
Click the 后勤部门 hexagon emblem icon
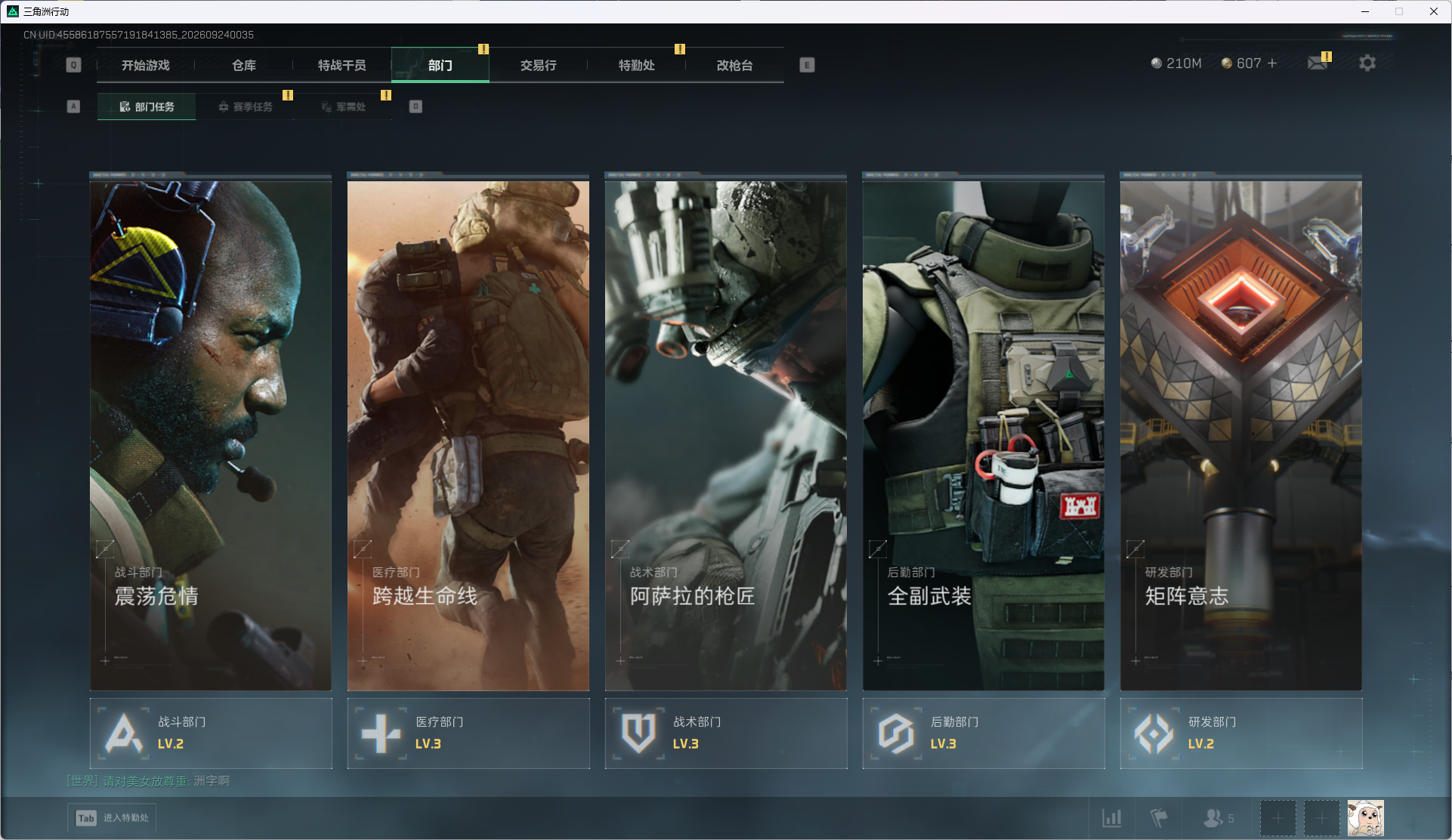pos(896,733)
